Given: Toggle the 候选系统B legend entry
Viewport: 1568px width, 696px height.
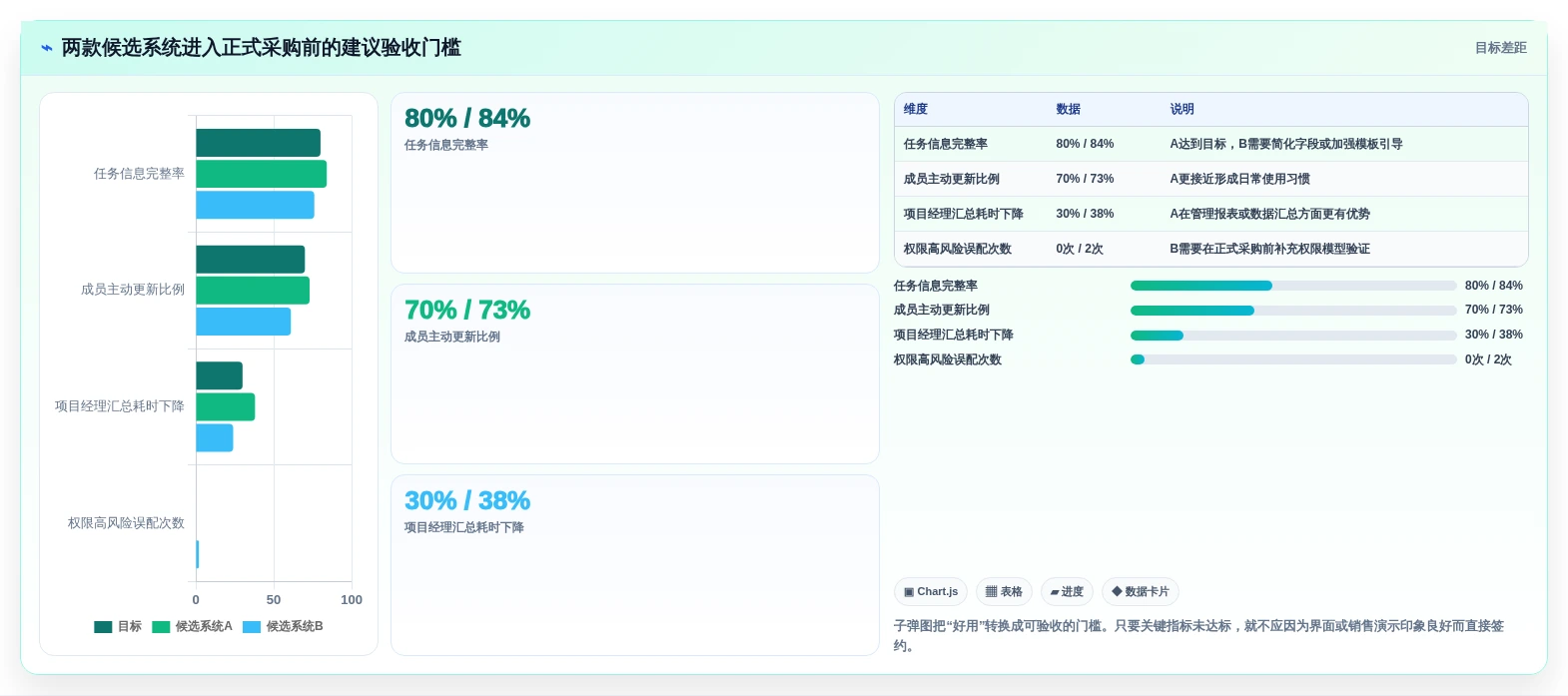Looking at the screenshot, I should [283, 627].
